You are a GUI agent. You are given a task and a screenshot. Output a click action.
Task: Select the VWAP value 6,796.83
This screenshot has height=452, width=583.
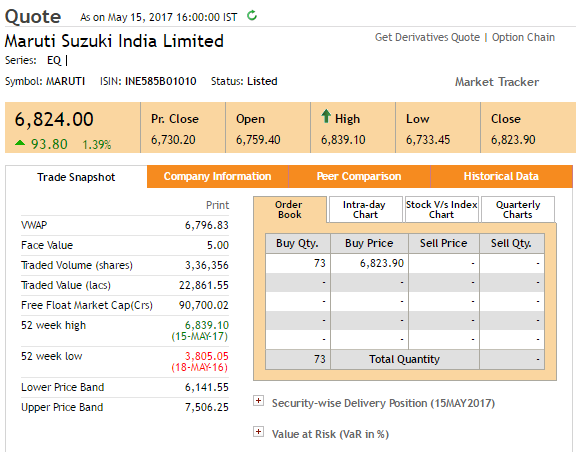(x=207, y=225)
